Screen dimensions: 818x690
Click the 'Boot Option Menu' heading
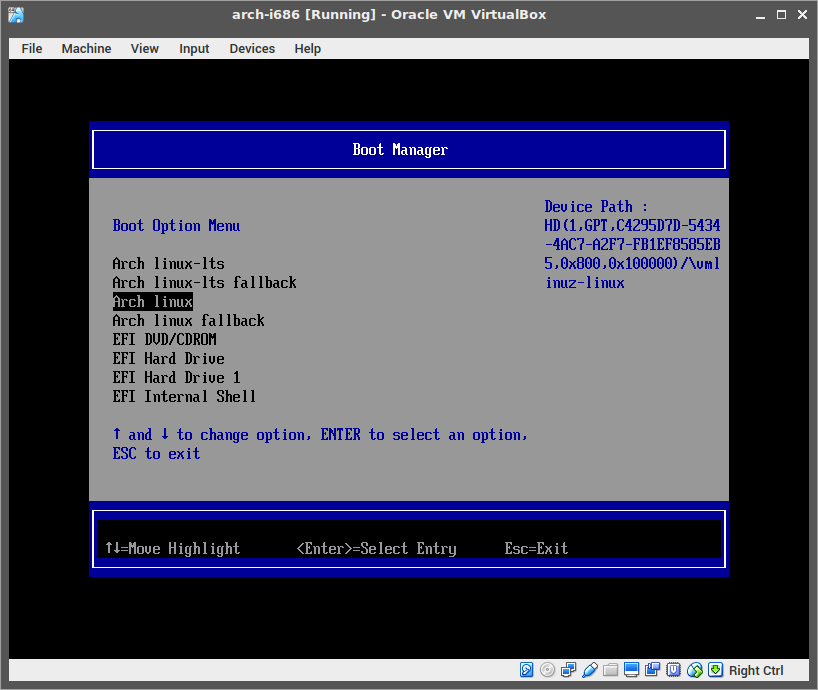[176, 226]
